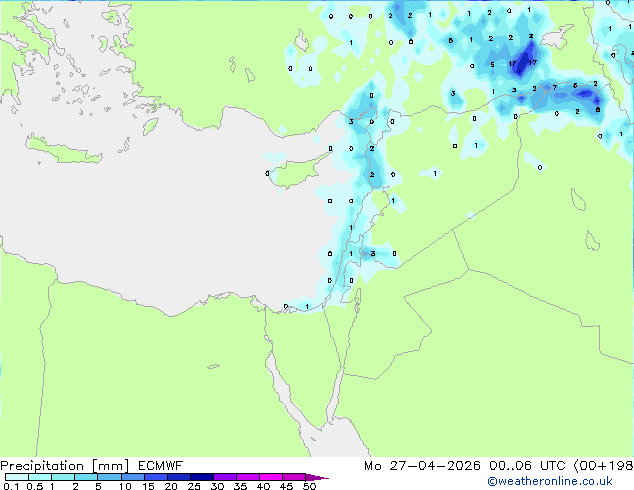Click the legend label '50'
634x490 pixels.
click(309, 486)
